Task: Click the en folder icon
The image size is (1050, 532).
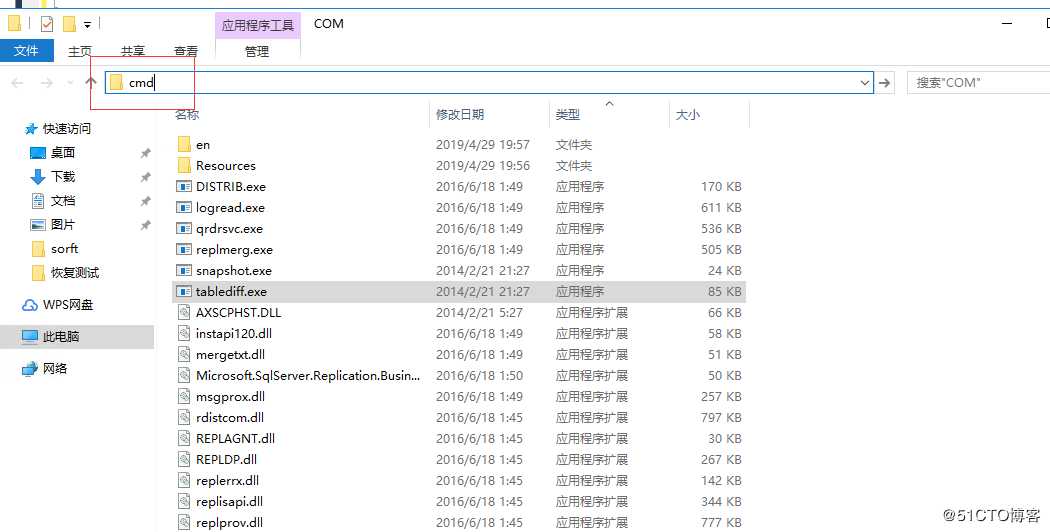Action: 184,144
